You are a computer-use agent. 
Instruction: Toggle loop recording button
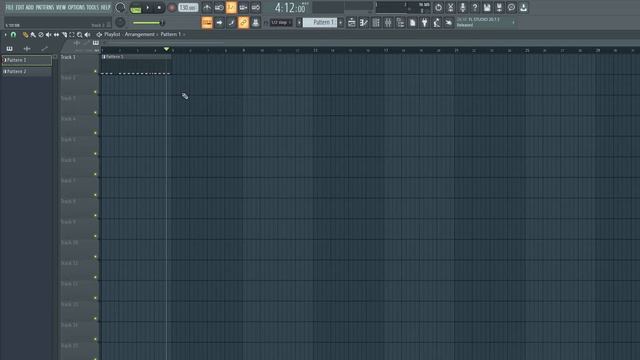pos(256,7)
